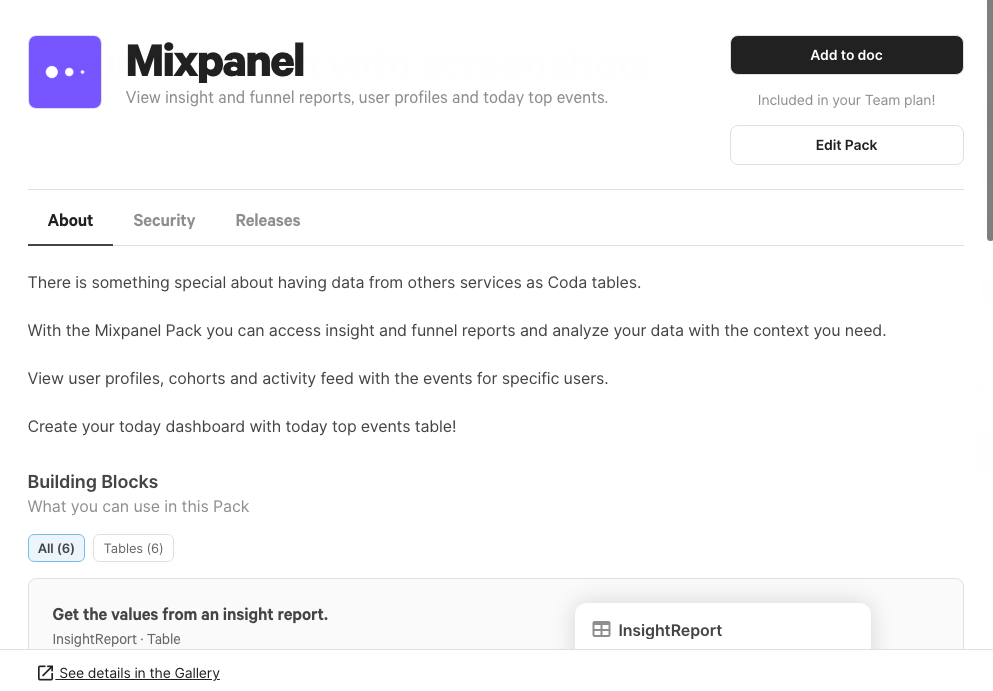
Task: Click 'Get the values from an insight report' title
Action: coord(190,614)
